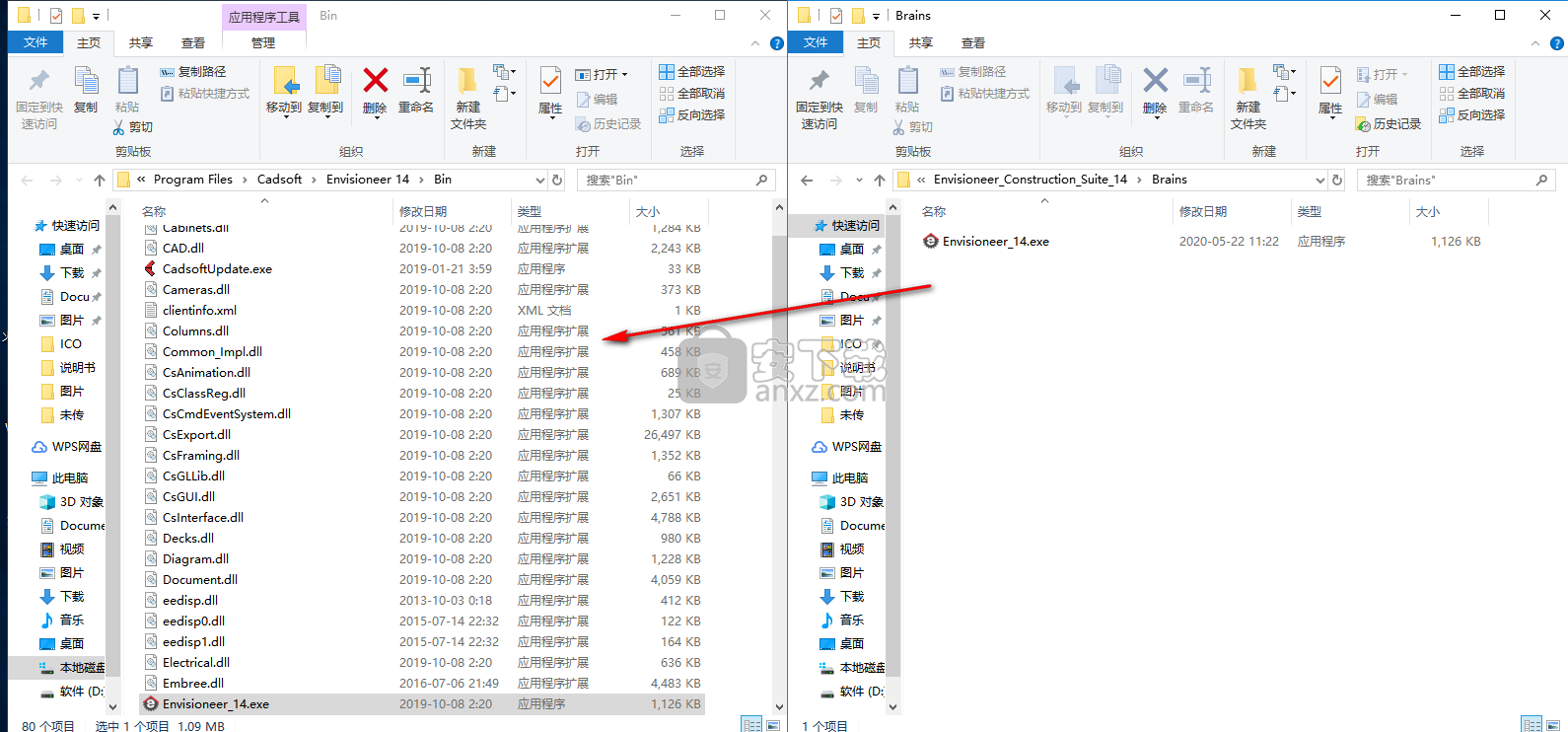Click Properties (属性) in Bin window ribbon
Image resolution: width=1568 pixels, height=732 pixels.
[x=550, y=92]
